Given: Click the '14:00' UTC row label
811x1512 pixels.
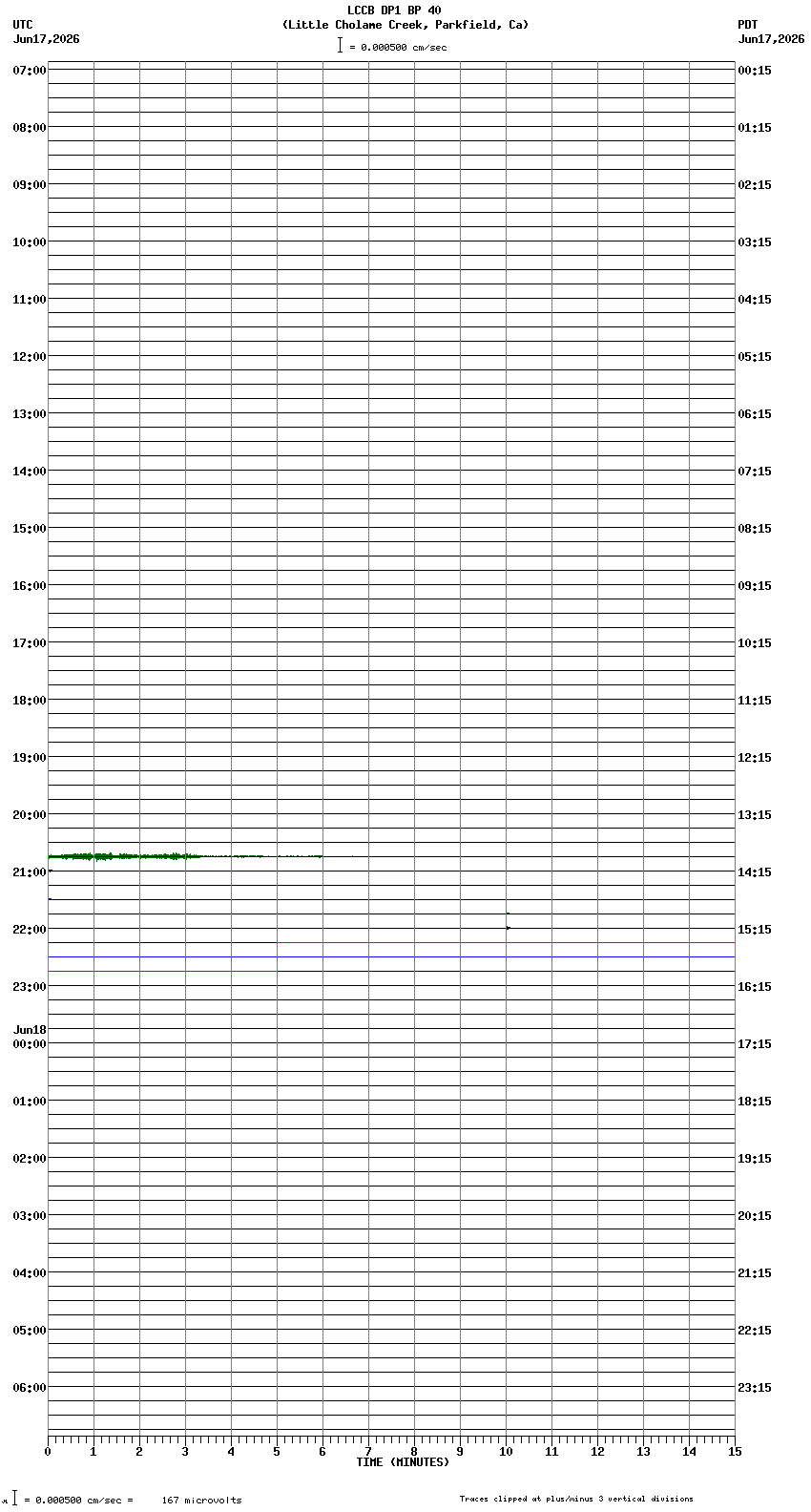Looking at the screenshot, I should 30,472.
